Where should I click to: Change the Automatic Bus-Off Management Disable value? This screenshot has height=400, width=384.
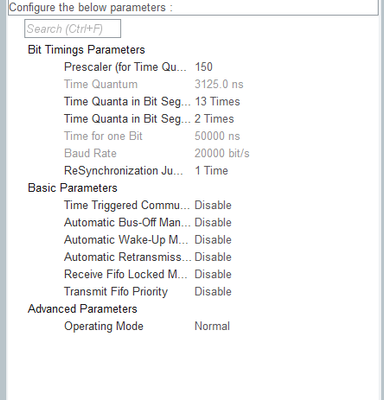coord(213,223)
